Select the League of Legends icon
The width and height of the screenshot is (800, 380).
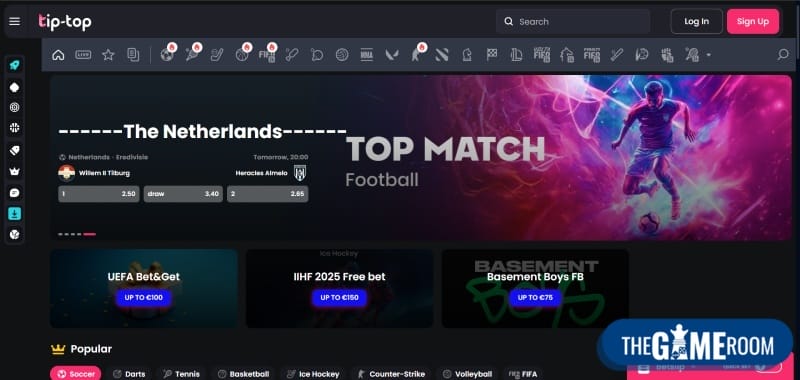(x=516, y=55)
